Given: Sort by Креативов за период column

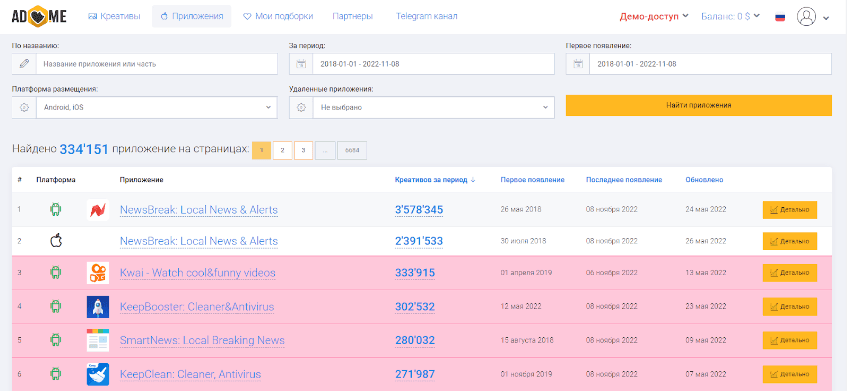Looking at the screenshot, I should coord(435,180).
